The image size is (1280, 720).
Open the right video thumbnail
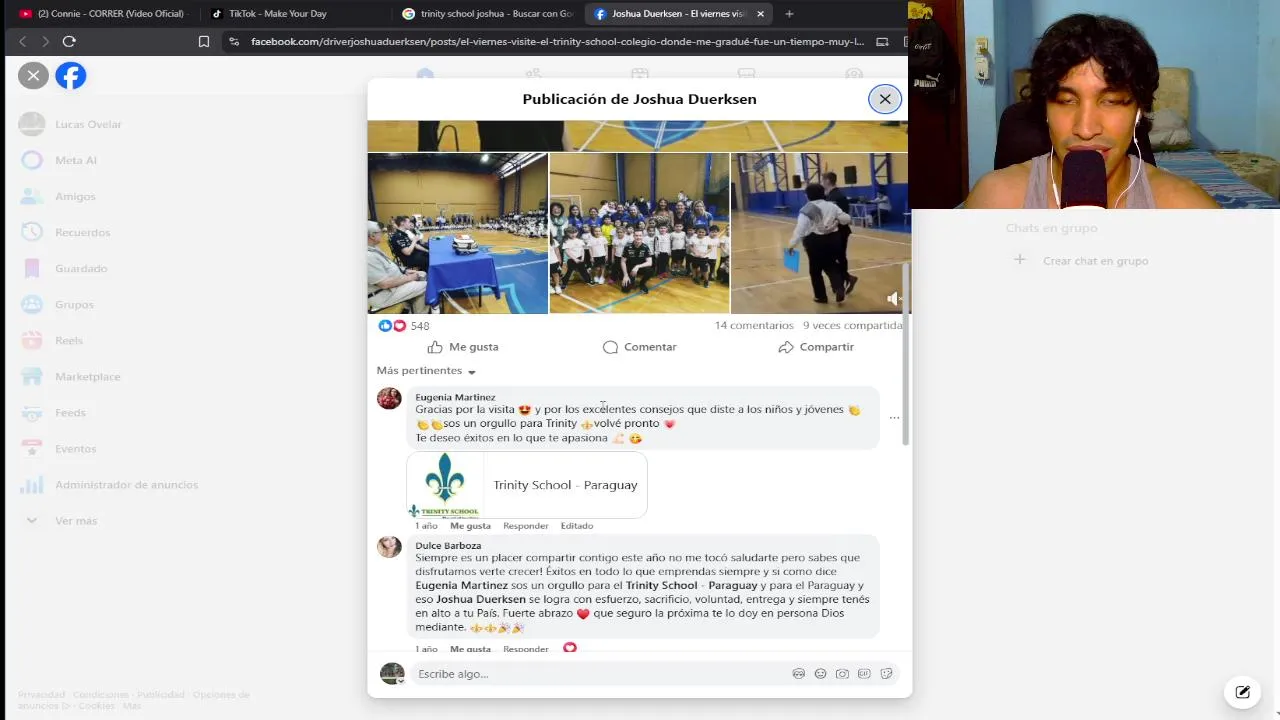[x=819, y=233]
